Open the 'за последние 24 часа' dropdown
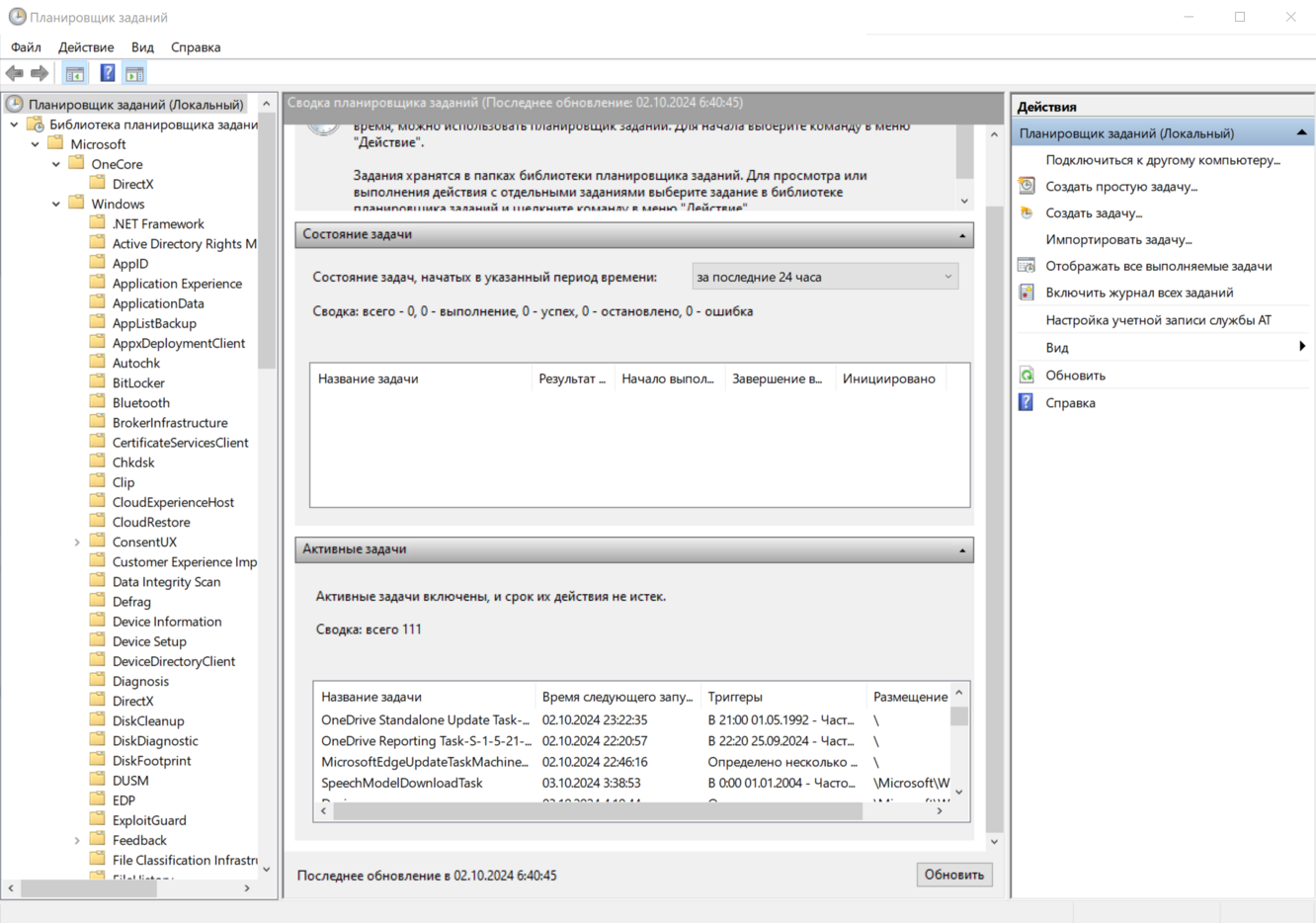 pos(824,277)
